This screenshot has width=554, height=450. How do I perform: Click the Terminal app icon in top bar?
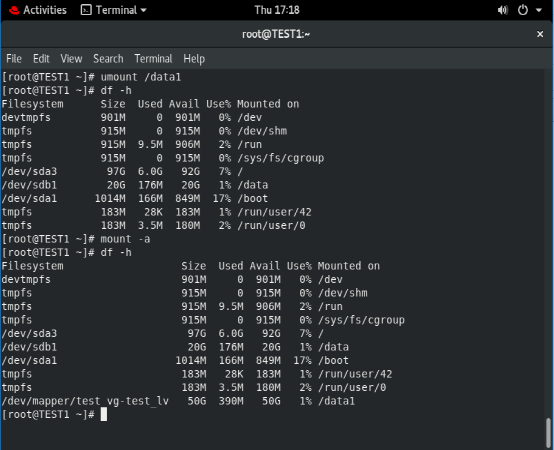[x=86, y=10]
